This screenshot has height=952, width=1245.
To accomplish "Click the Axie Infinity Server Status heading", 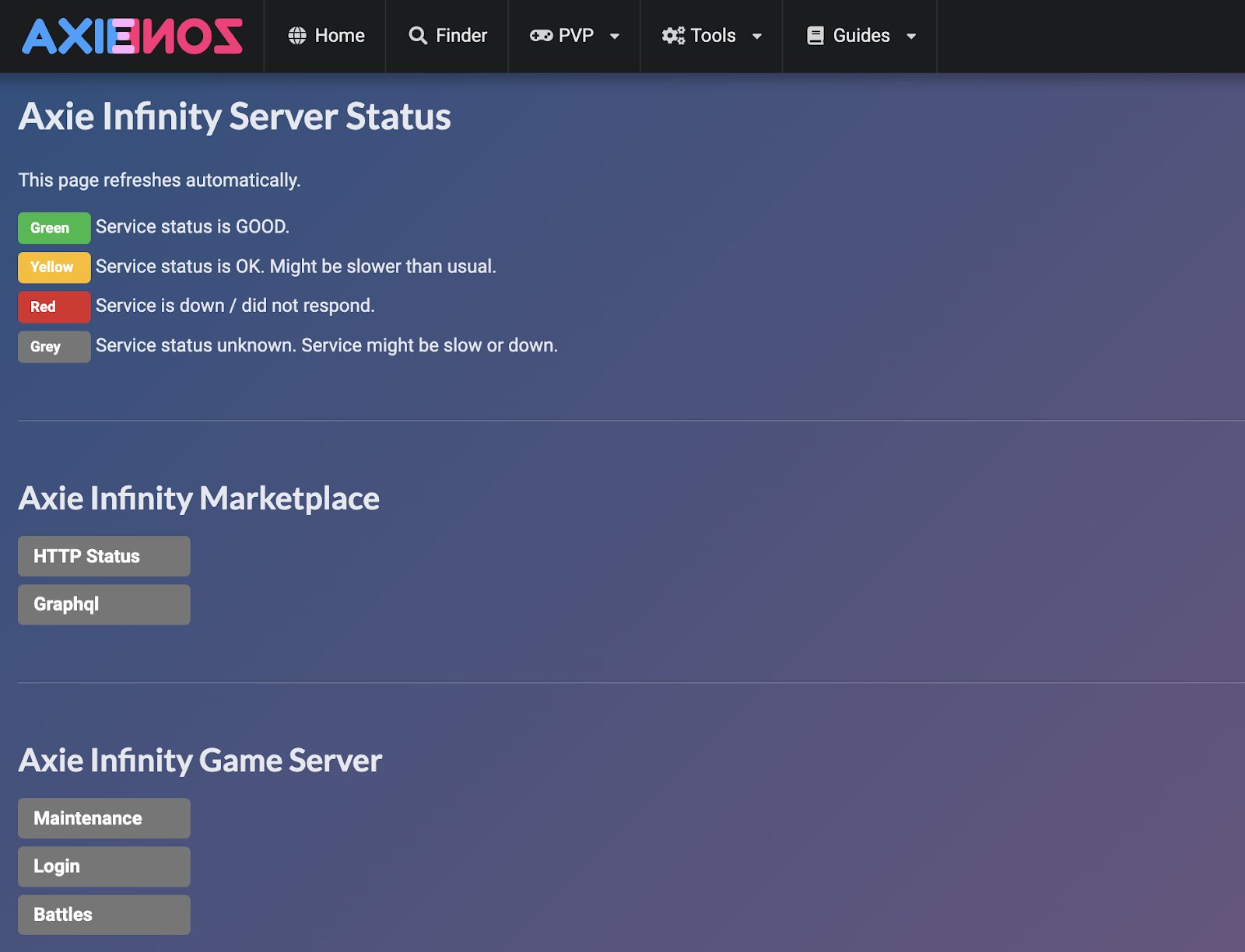I will (x=234, y=117).
